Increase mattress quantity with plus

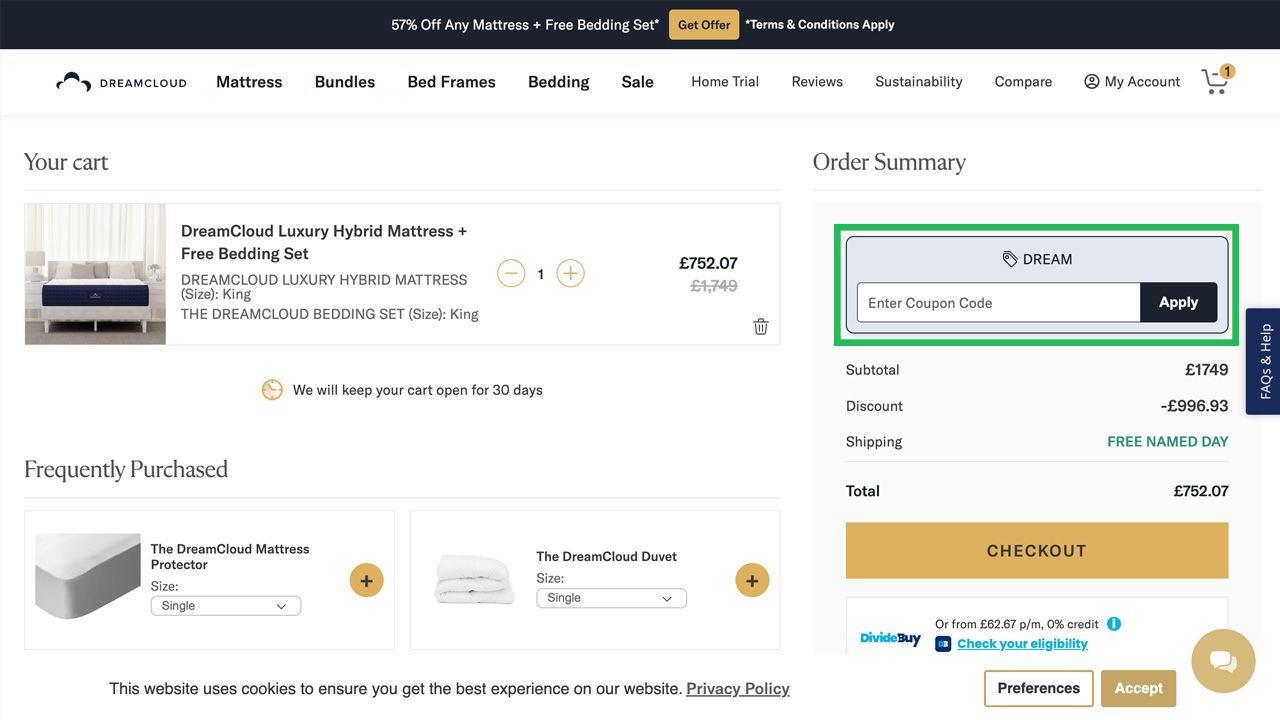click(570, 273)
